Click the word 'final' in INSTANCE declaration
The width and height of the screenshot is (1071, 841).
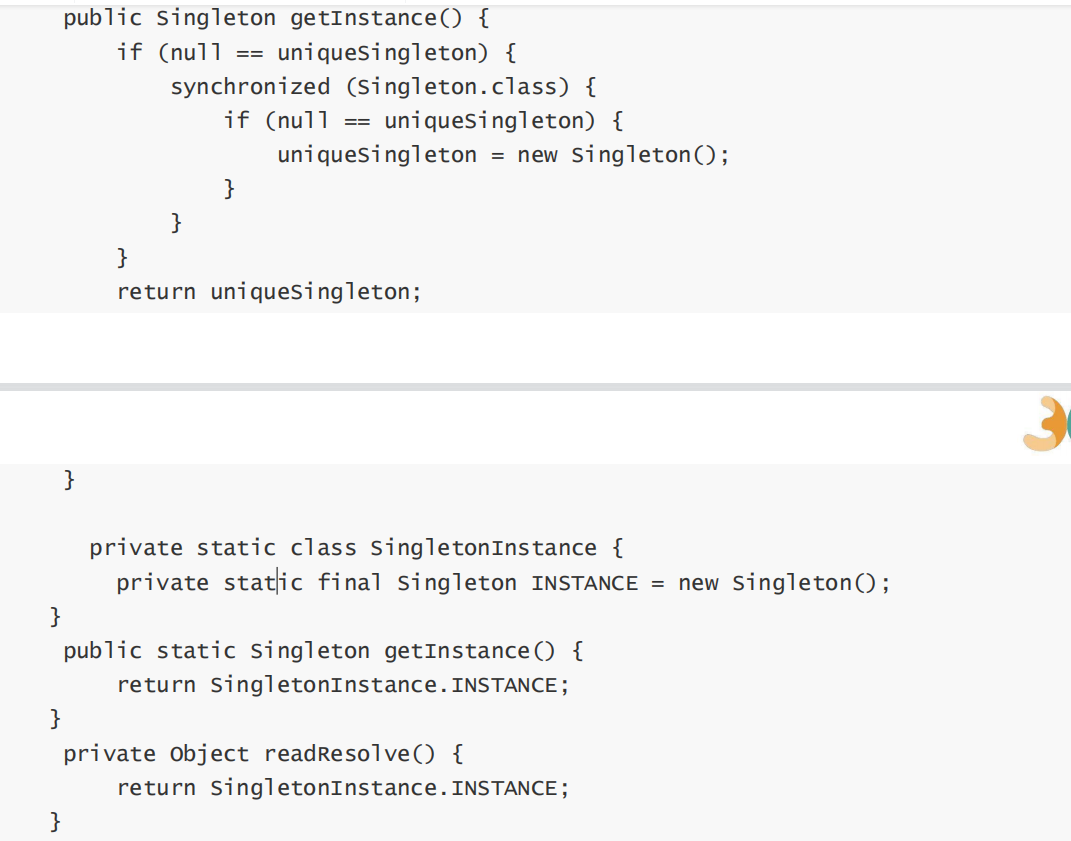click(349, 583)
